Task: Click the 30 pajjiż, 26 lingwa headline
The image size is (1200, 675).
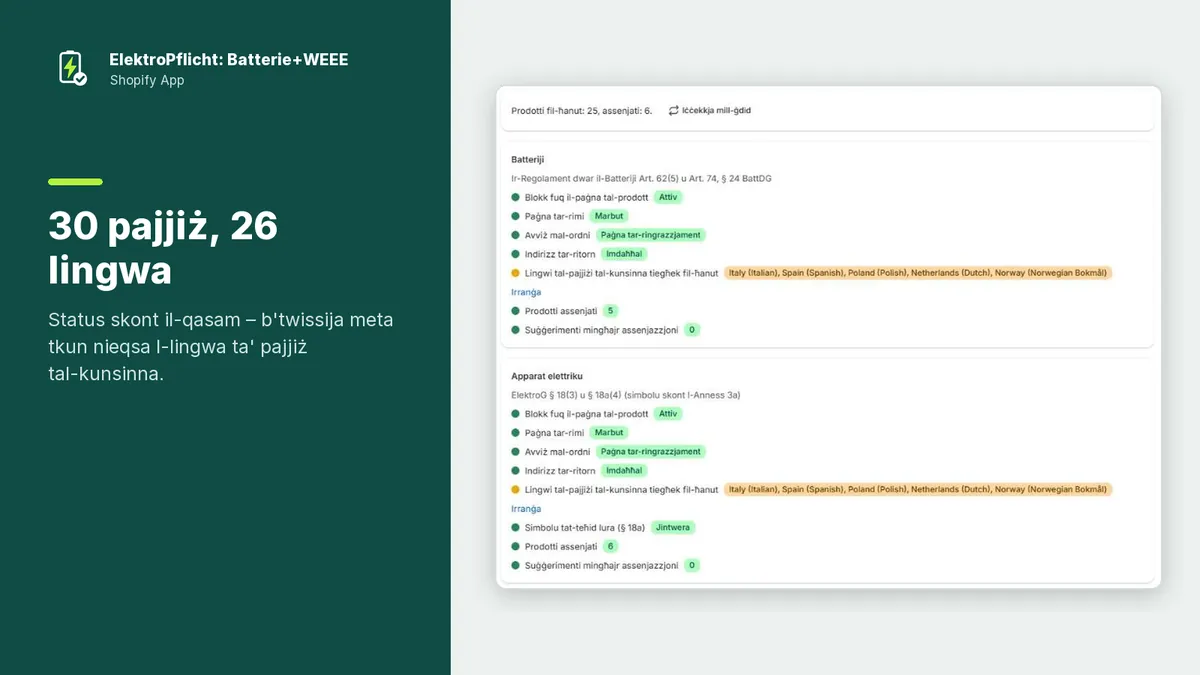Action: pos(163,248)
